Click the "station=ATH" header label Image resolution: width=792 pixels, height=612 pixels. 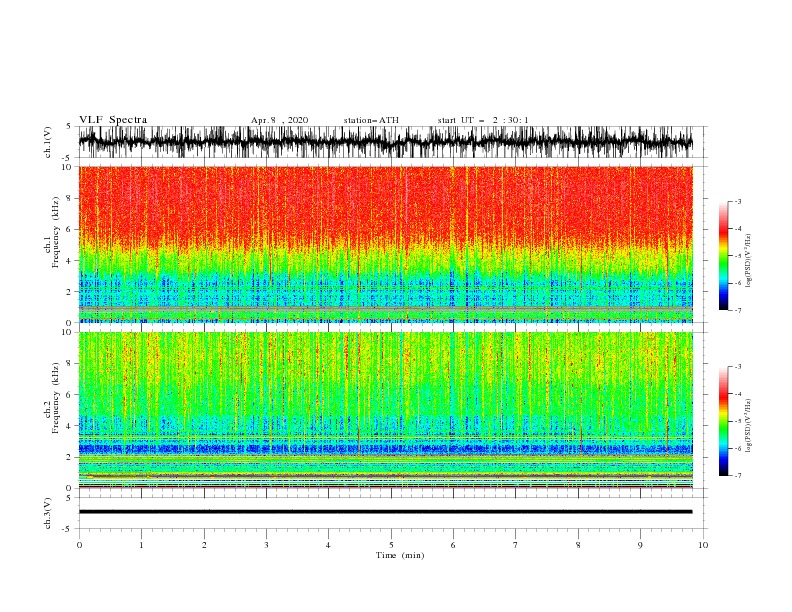point(371,120)
